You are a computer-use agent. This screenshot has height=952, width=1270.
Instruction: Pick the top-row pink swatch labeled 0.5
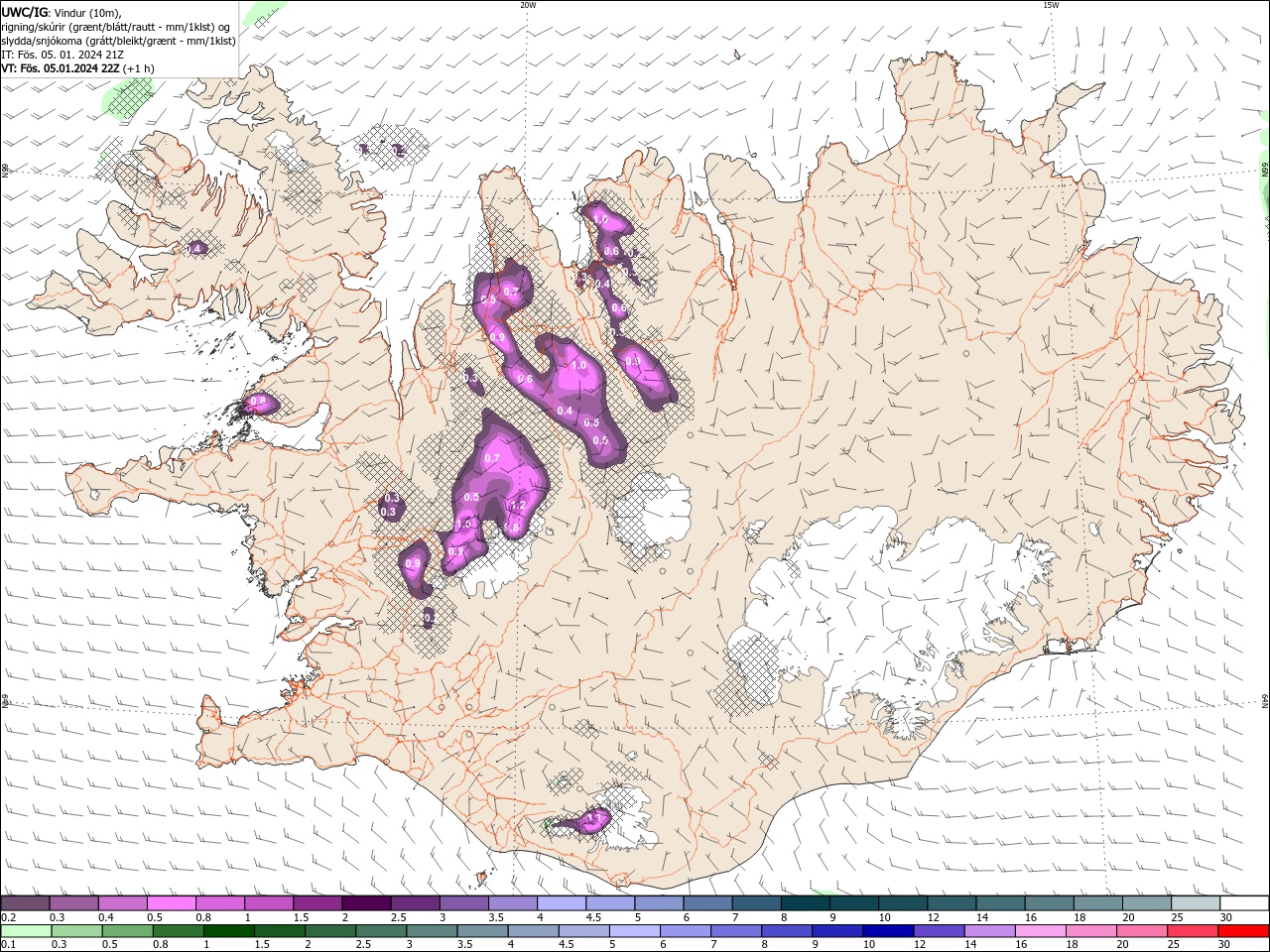(171, 903)
